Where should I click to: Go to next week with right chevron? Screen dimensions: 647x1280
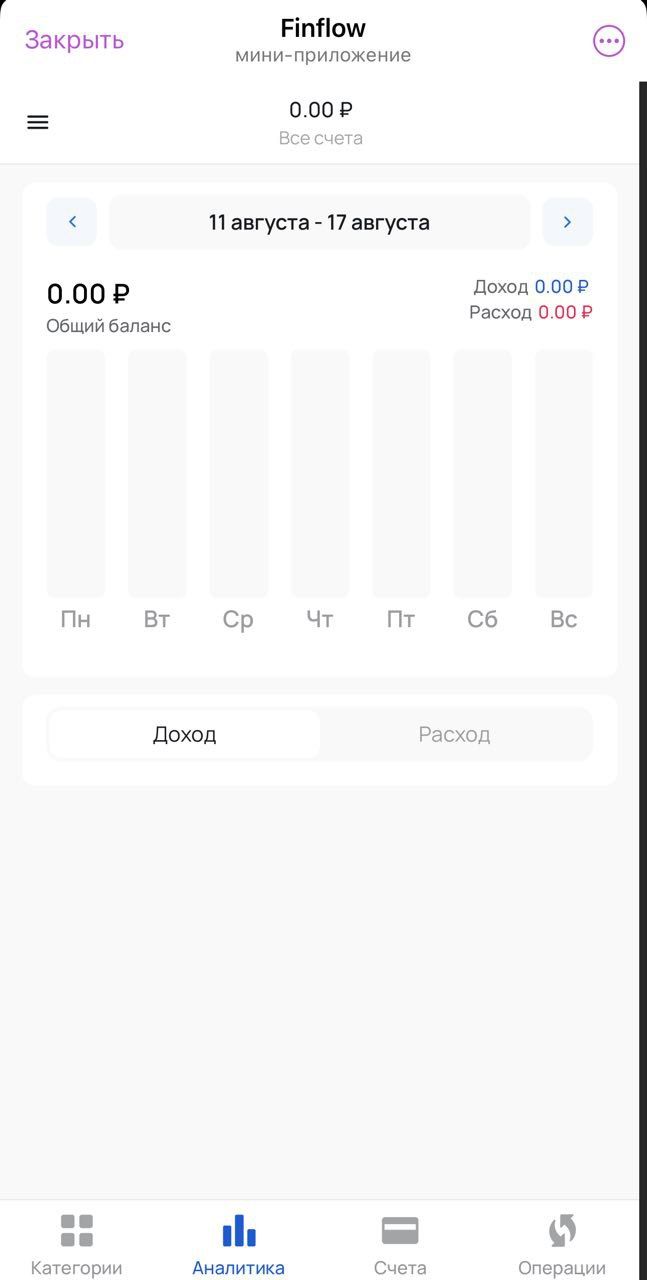pos(567,221)
